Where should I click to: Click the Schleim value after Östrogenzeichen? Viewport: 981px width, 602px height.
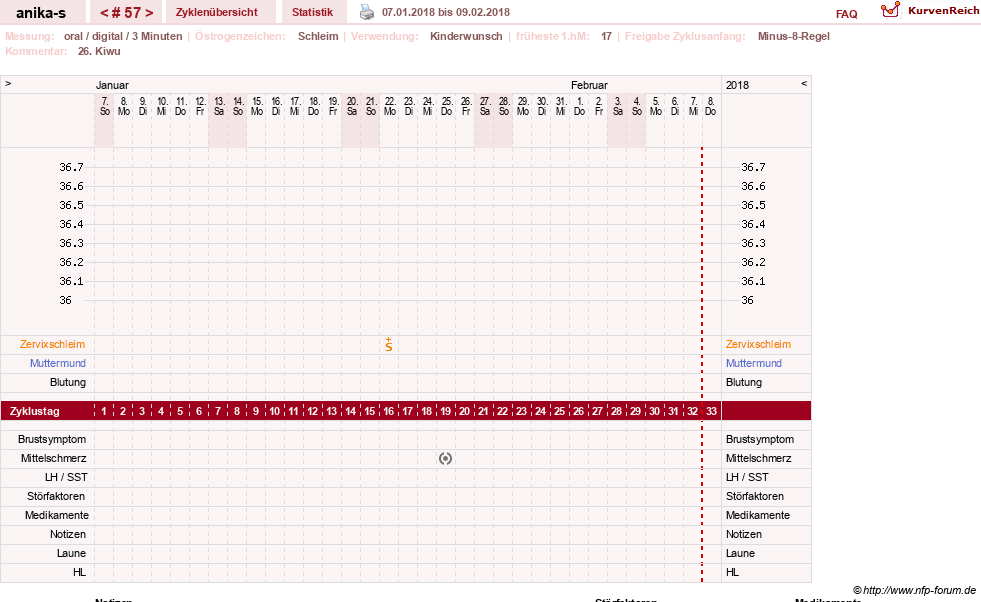[x=318, y=36]
